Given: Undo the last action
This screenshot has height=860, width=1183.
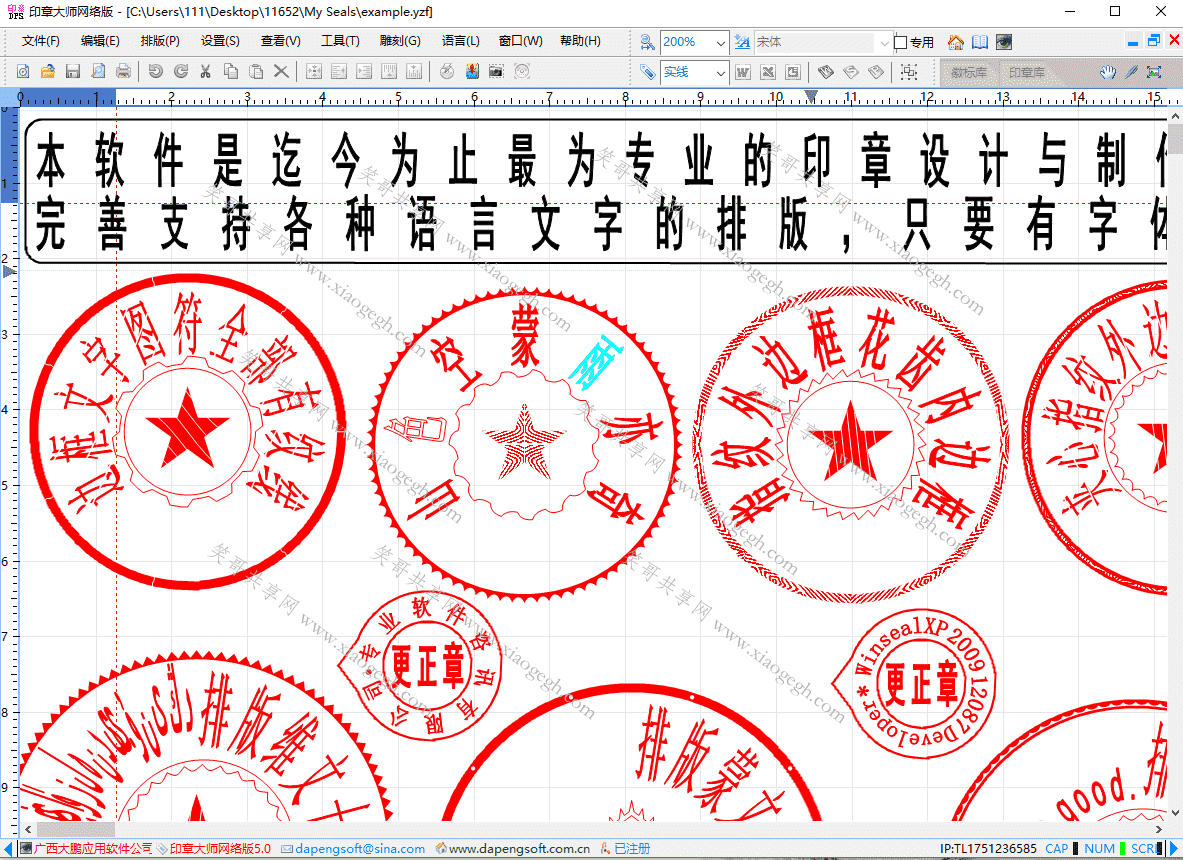Looking at the screenshot, I should [x=155, y=72].
